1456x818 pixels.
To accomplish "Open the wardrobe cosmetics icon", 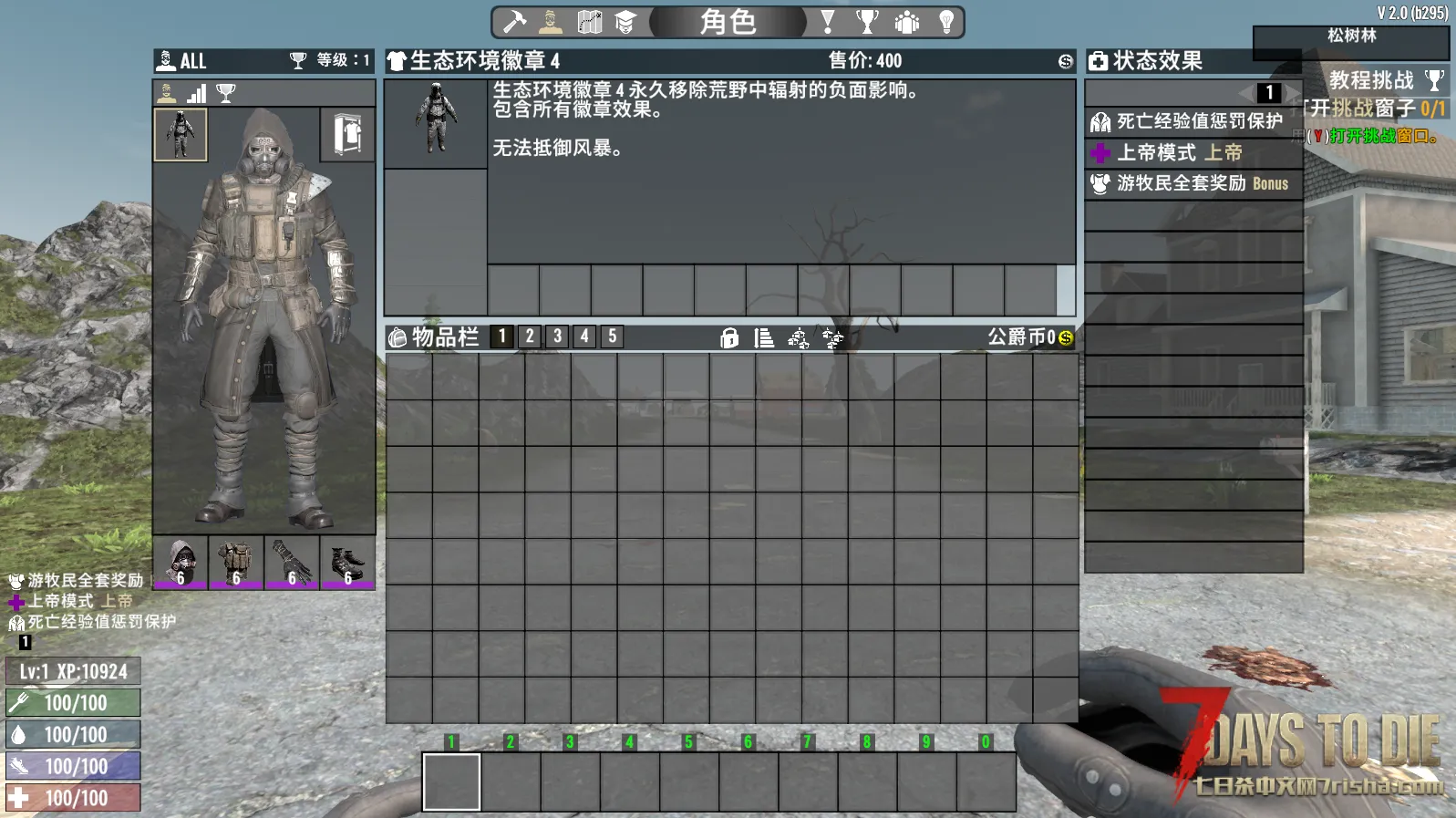I will [347, 135].
